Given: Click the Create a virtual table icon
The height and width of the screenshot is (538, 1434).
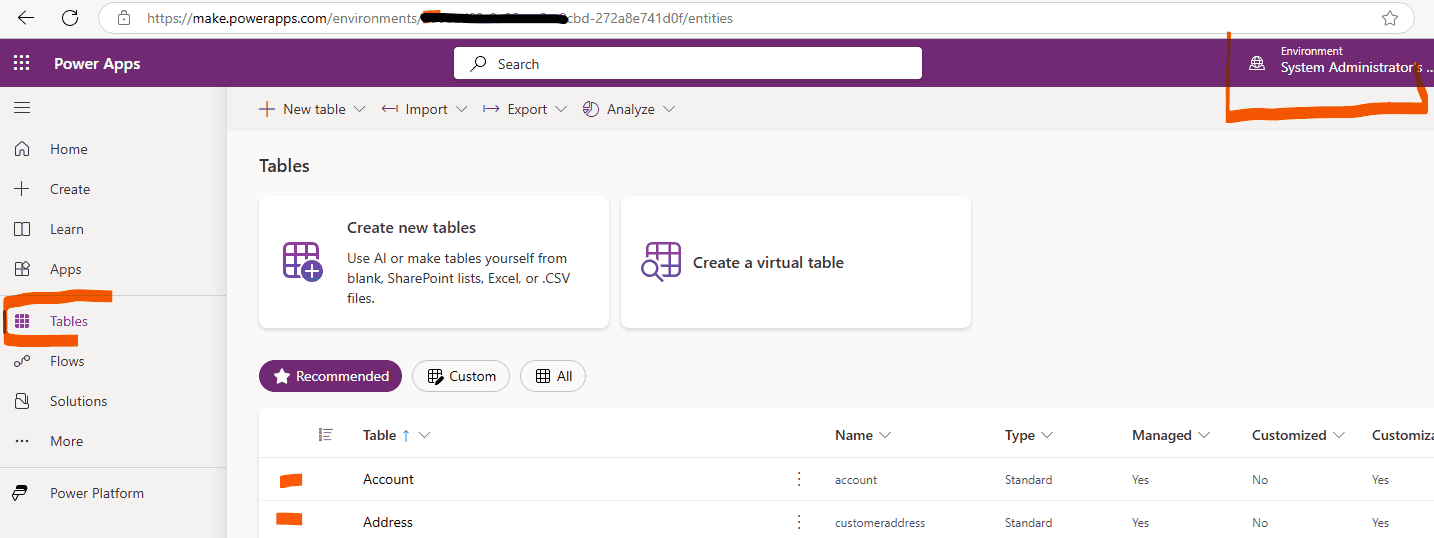Looking at the screenshot, I should 662,262.
